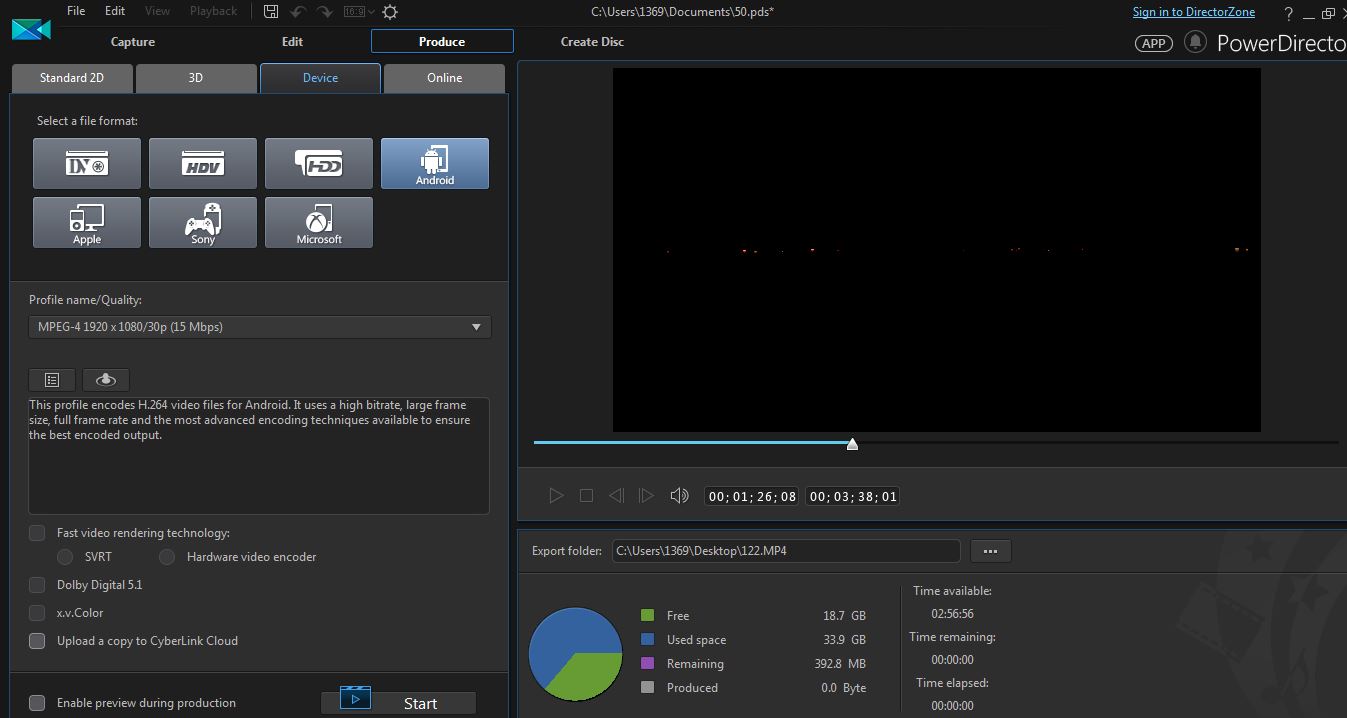Click the PowerDirector logo icon

pos(31,28)
